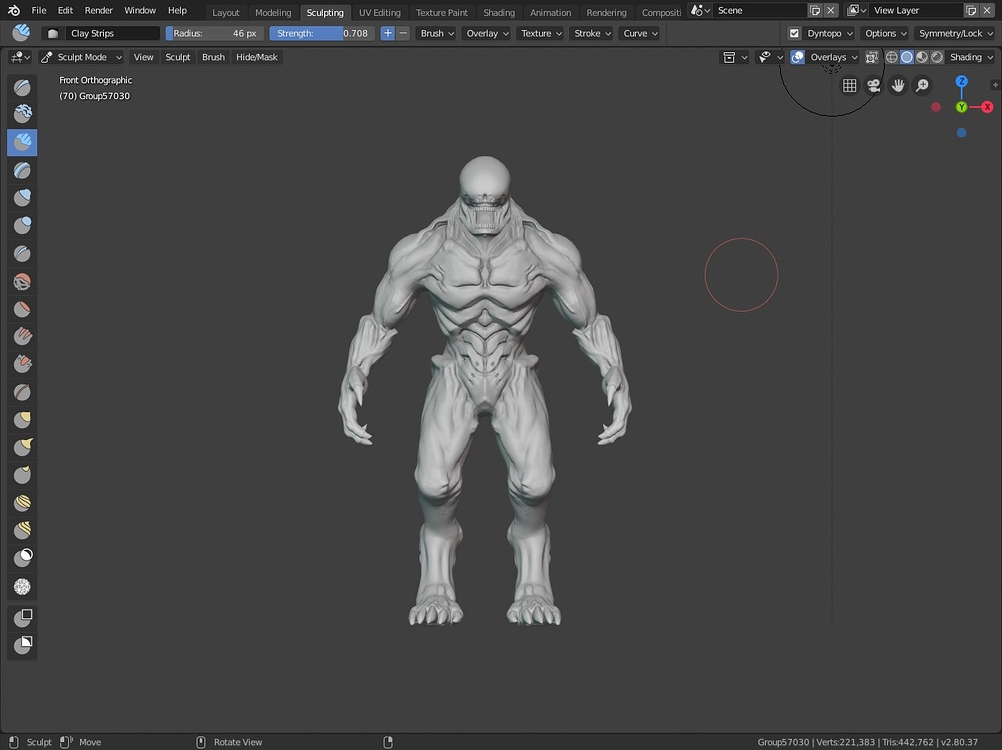The height and width of the screenshot is (750, 1002).
Task: Click the magnifier icon to zoom the viewport
Action: (x=921, y=85)
